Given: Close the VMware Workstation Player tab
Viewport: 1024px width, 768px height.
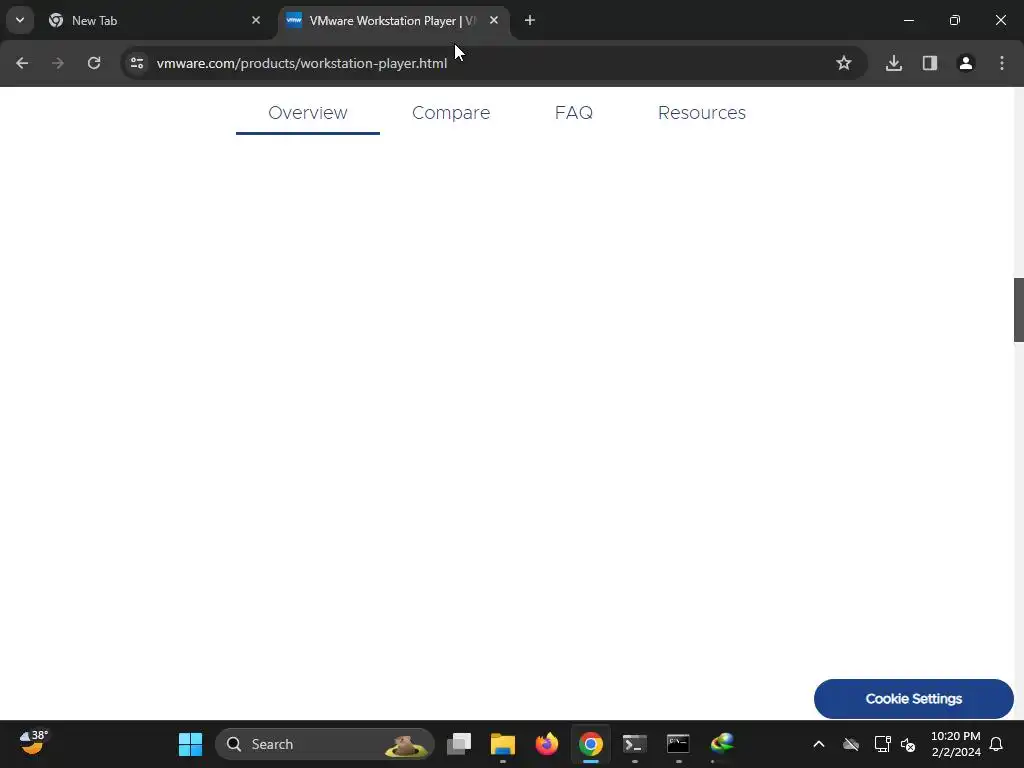Looking at the screenshot, I should click(x=494, y=21).
